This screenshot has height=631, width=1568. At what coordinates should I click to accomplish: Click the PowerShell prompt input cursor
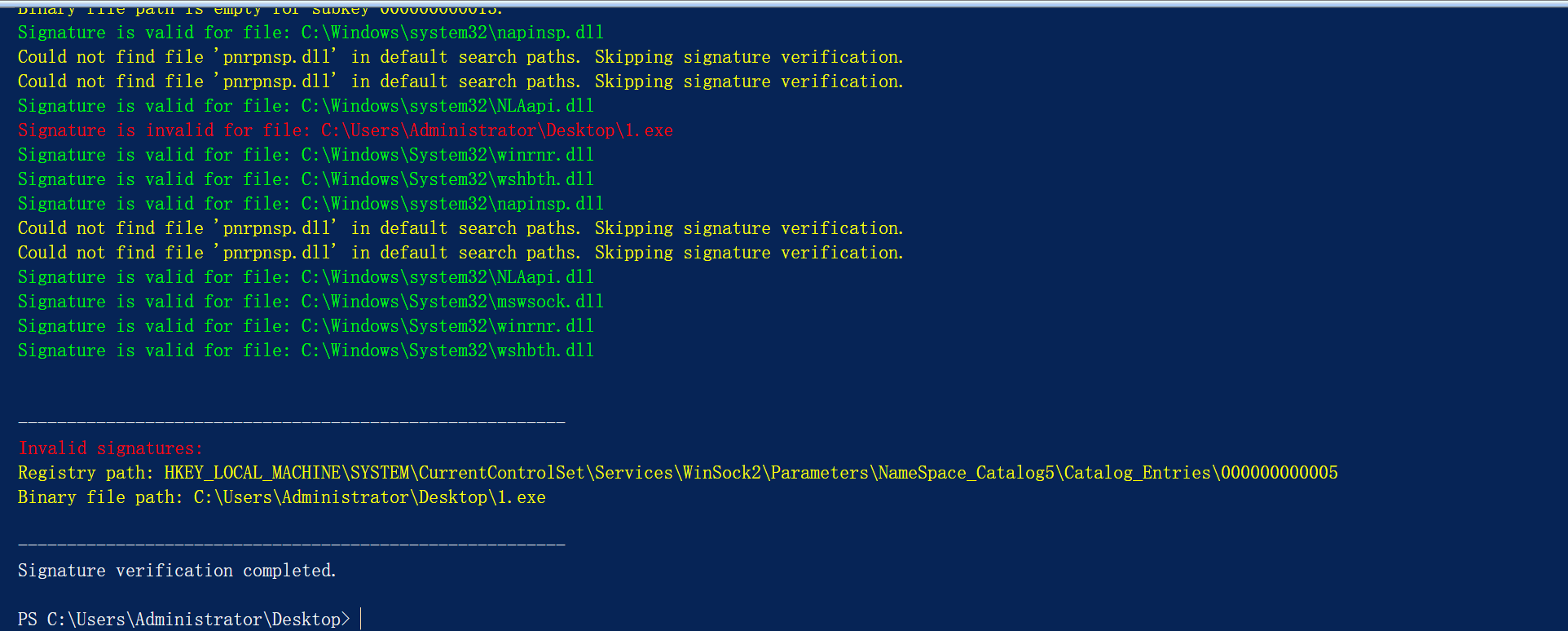point(360,620)
